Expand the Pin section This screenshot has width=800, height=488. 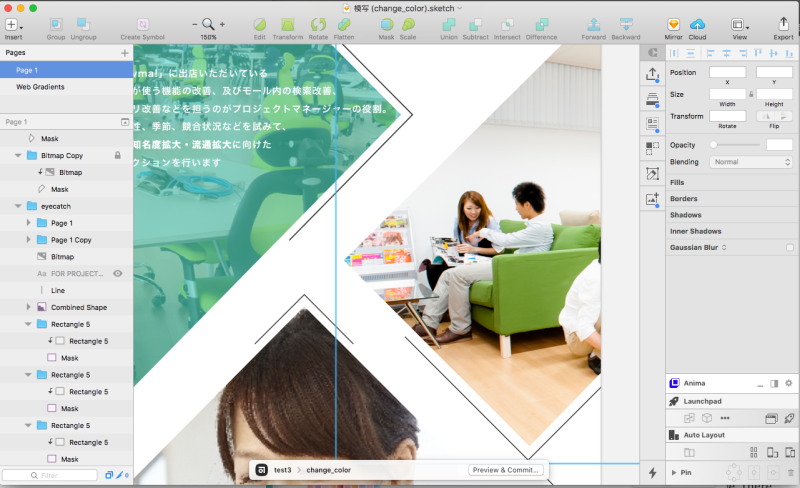click(x=673, y=473)
